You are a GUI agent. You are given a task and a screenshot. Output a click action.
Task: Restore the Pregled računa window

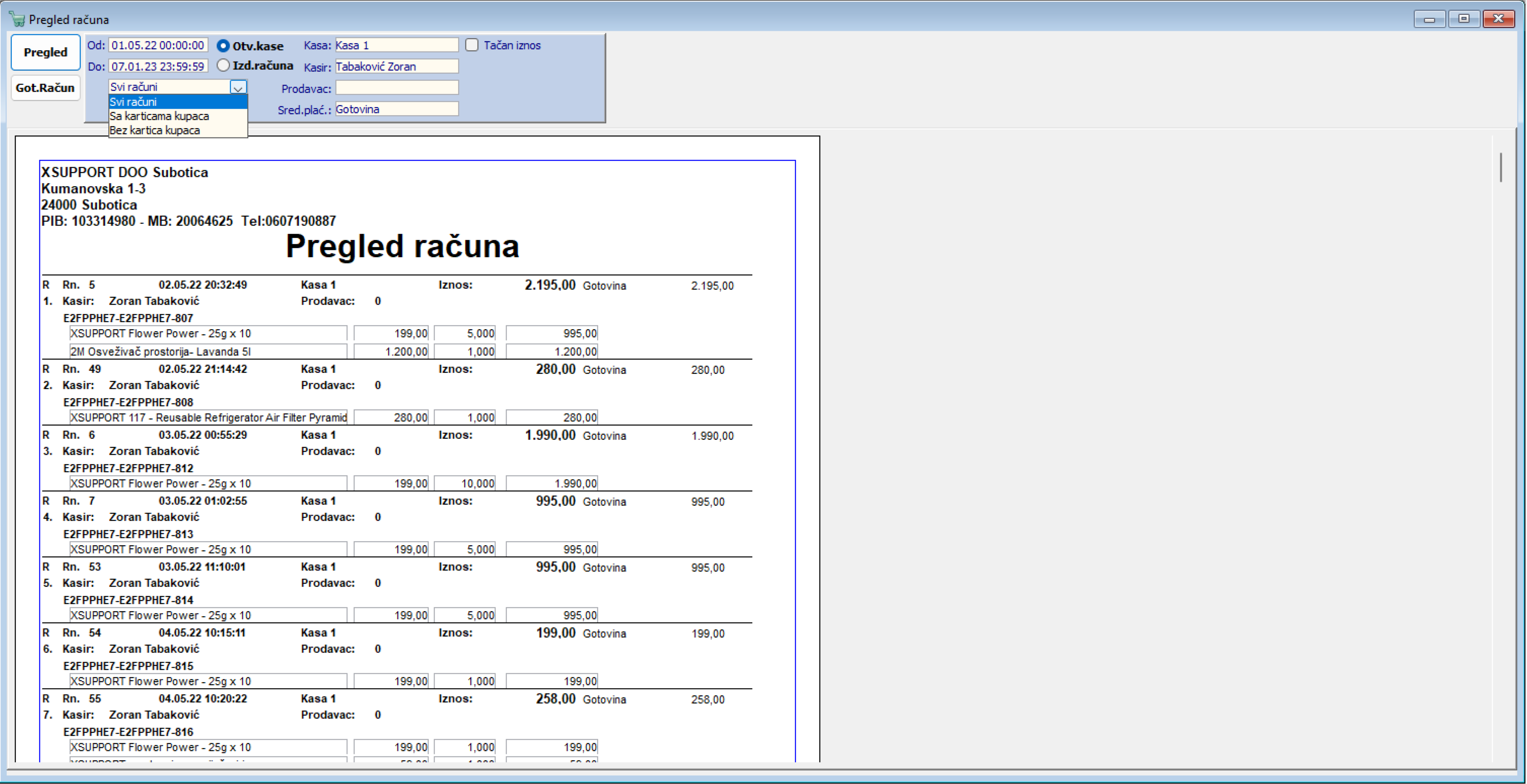1464,19
